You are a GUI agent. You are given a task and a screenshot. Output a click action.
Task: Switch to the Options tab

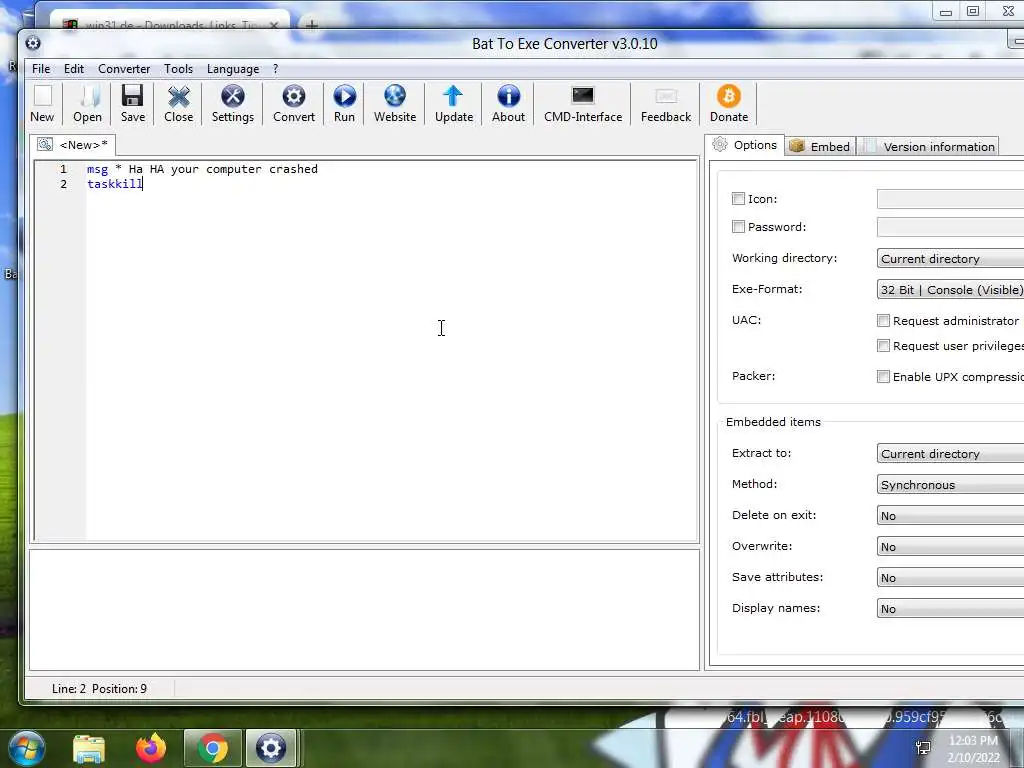click(744, 145)
